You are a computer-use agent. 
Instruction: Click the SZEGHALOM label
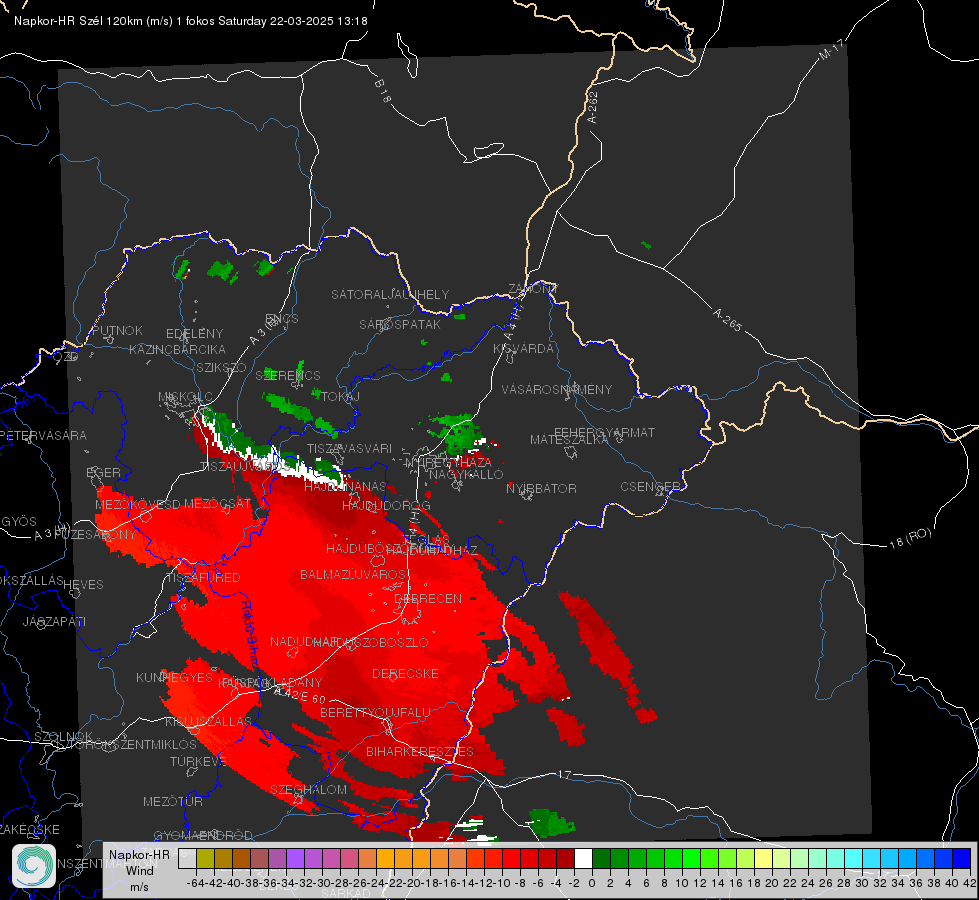308,789
